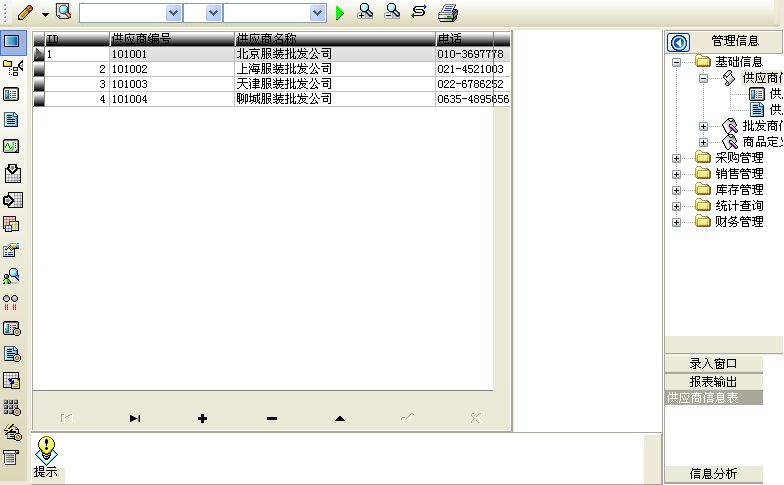Expand the 采购管理 folder
Image resolution: width=784 pixels, height=485 pixels.
676,158
